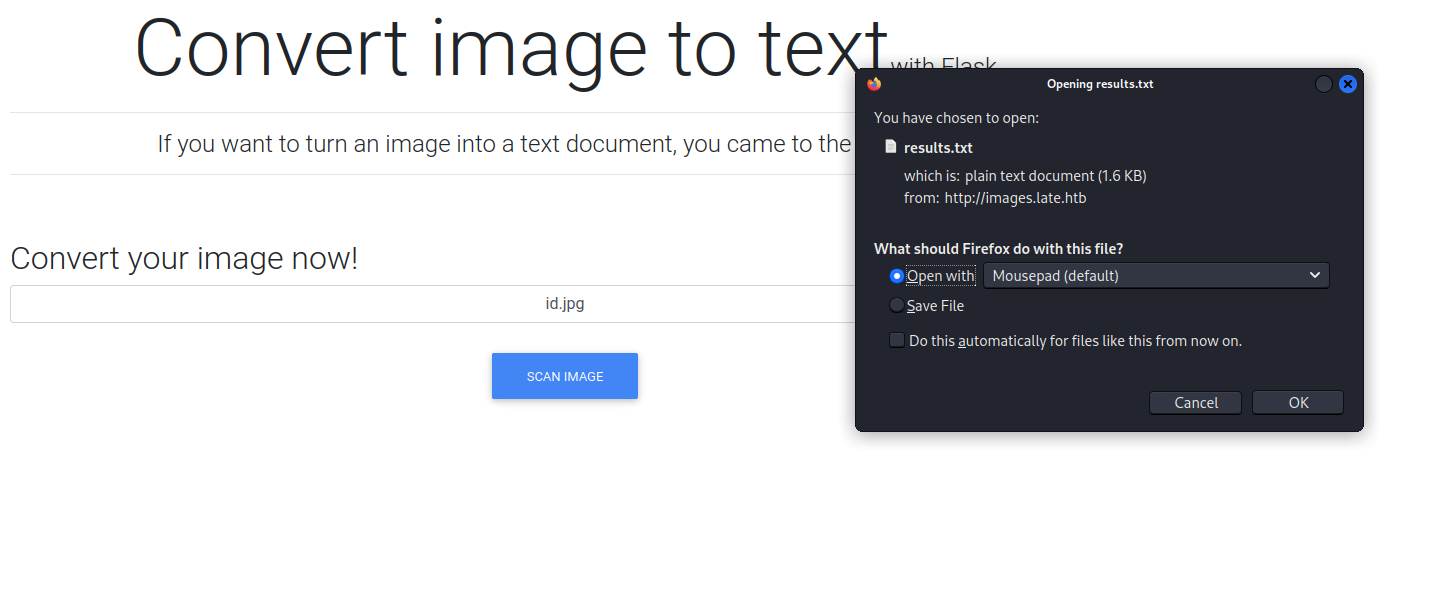Click the Firefox logo in the dialog title bar
1438x596 pixels.
874,84
